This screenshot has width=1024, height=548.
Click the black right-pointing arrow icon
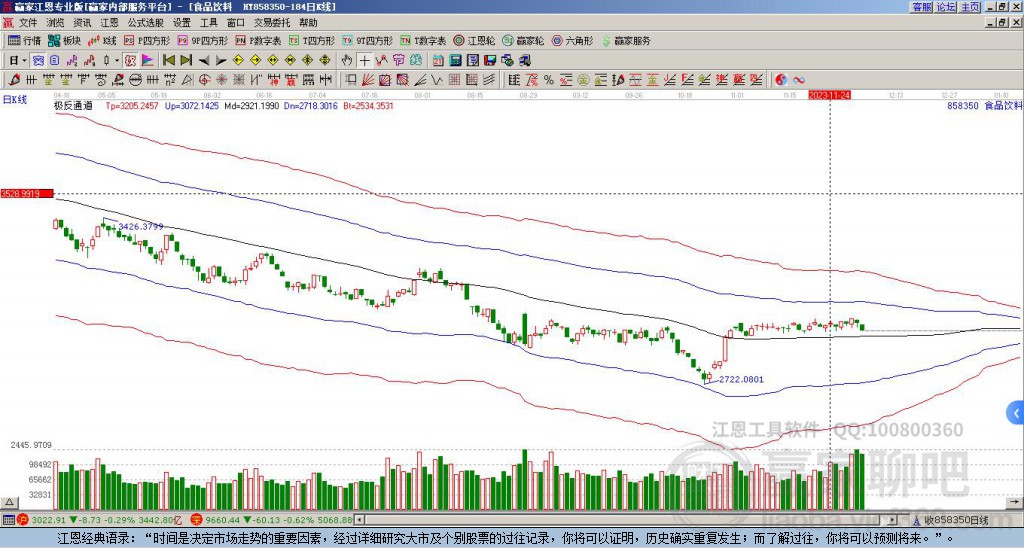221,61
